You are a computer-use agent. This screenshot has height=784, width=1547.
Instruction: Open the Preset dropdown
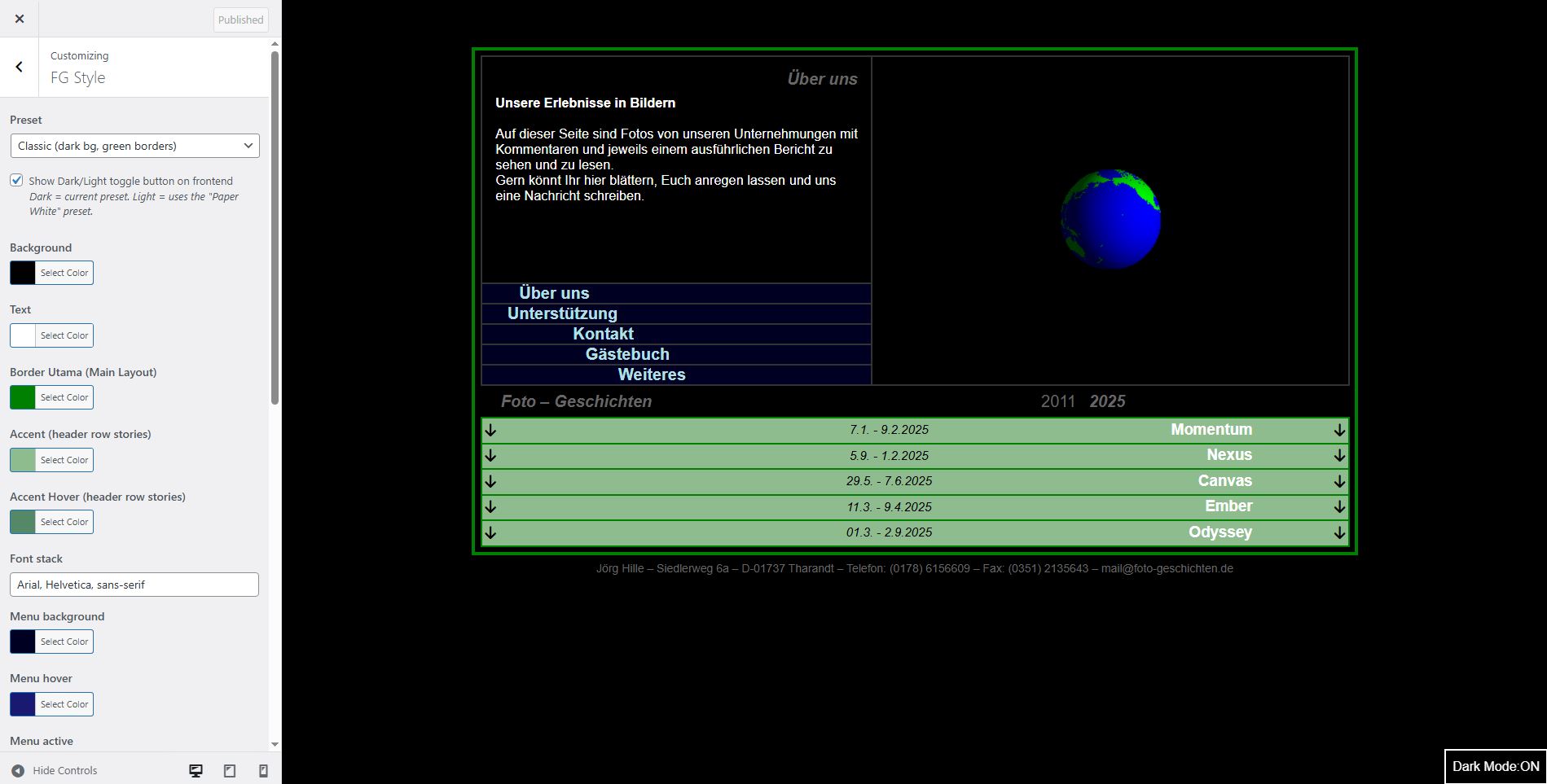(134, 146)
